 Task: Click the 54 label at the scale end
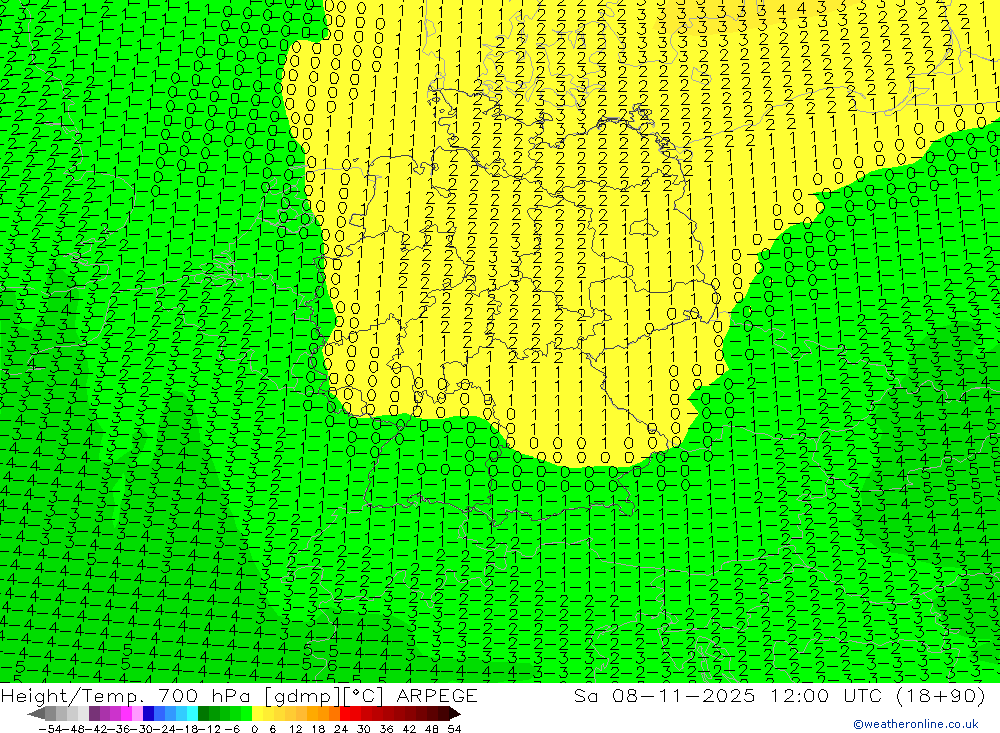(x=454, y=728)
